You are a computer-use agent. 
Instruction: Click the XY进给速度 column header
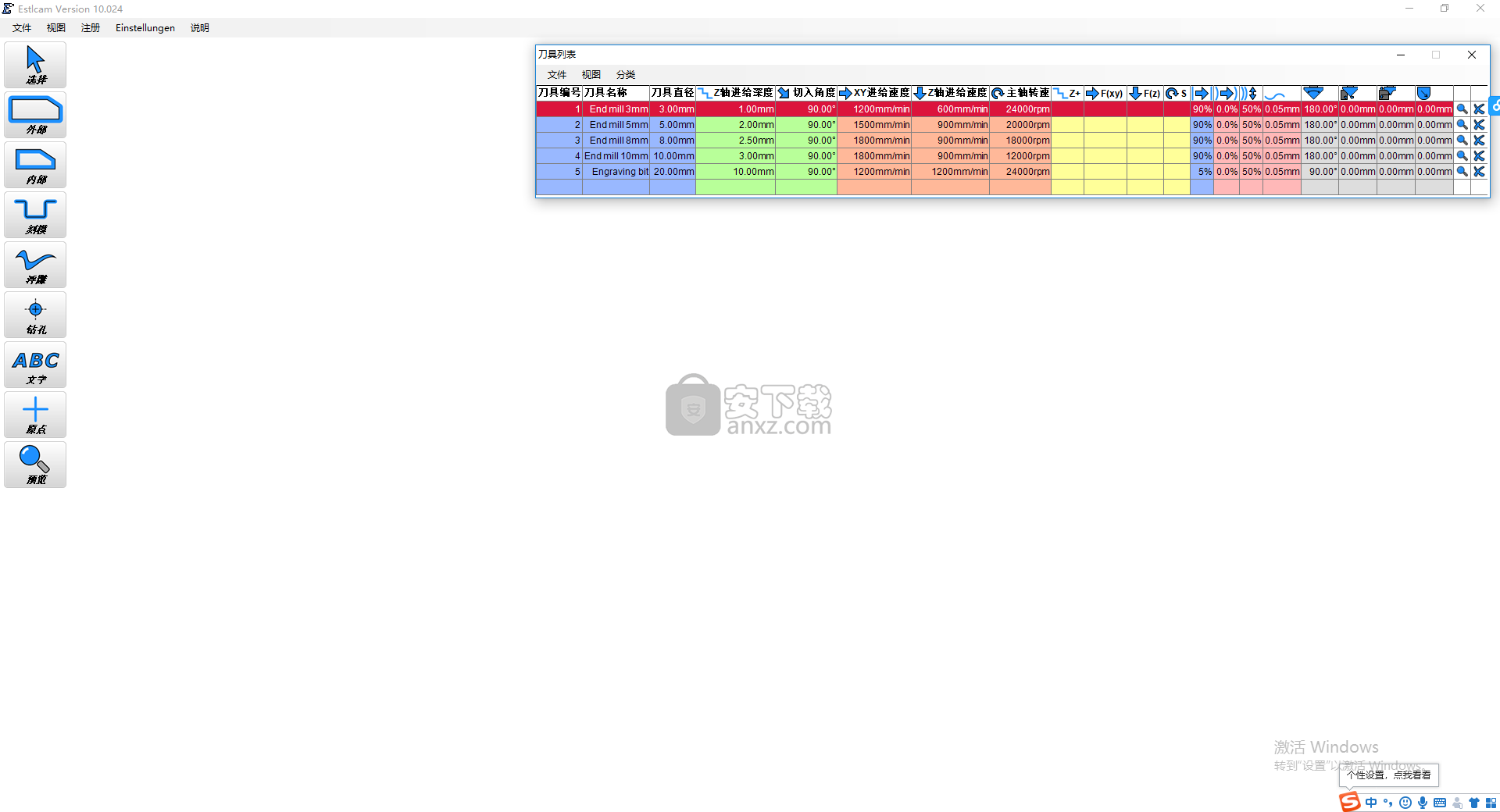click(x=874, y=93)
